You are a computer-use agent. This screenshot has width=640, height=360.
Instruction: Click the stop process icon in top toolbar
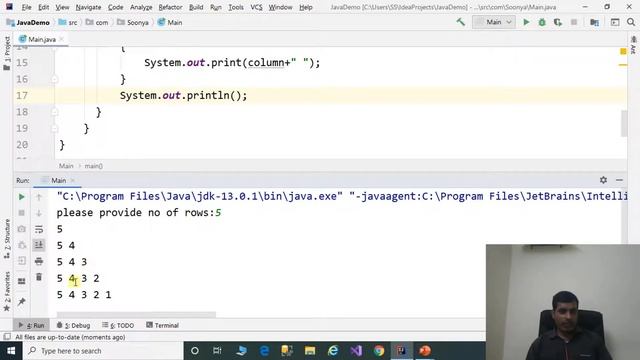pyautogui.click(x=574, y=22)
